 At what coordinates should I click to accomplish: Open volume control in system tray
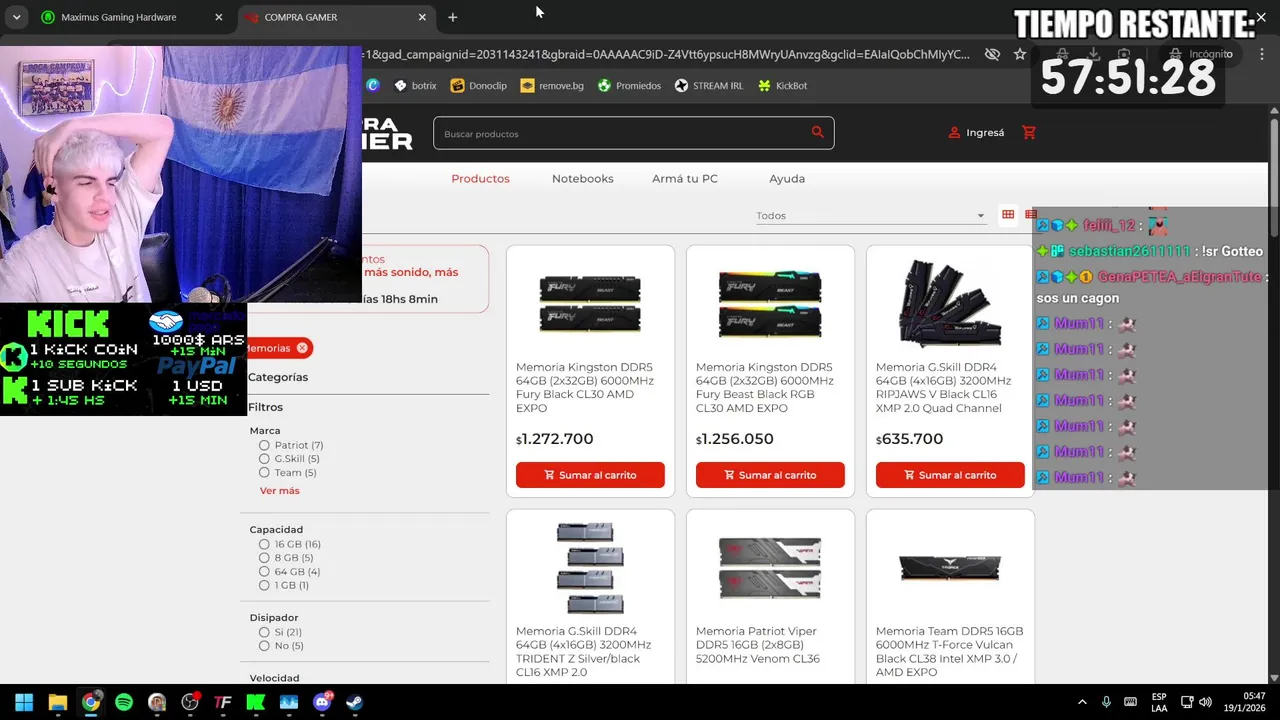tap(1205, 702)
